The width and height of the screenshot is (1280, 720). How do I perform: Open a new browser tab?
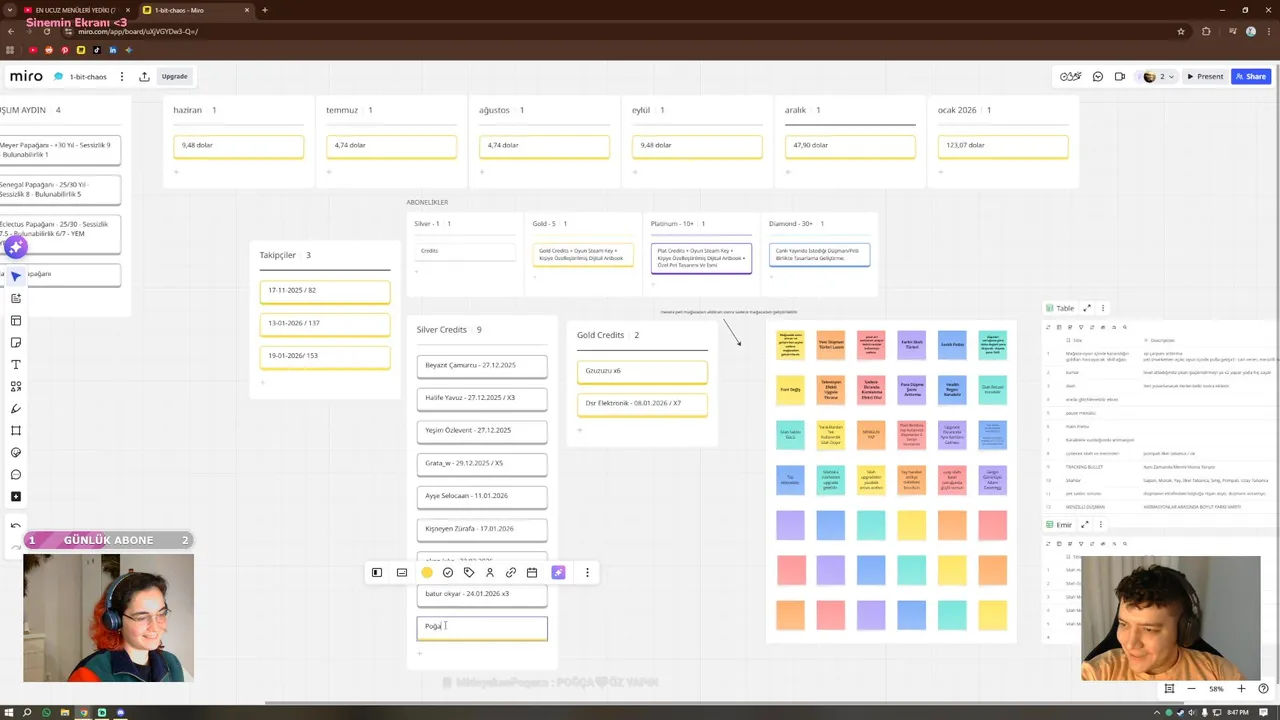265,10
